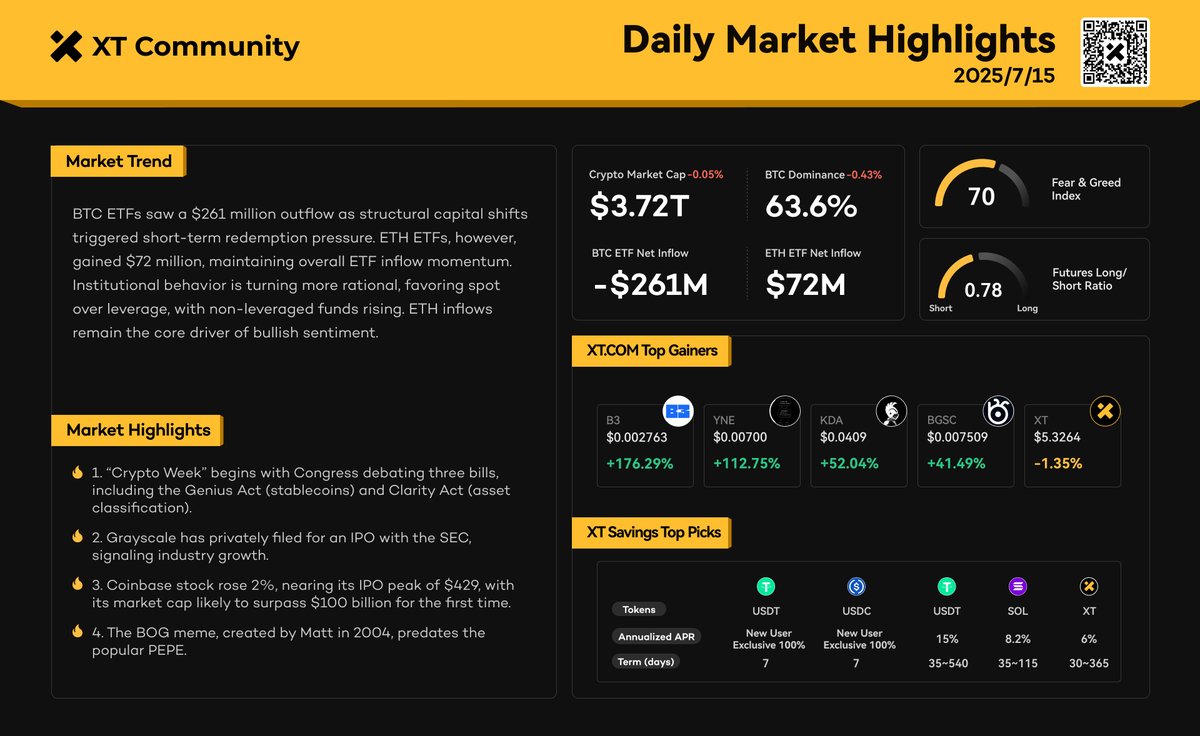
Task: Click the KDA token icon
Action: 892,411
